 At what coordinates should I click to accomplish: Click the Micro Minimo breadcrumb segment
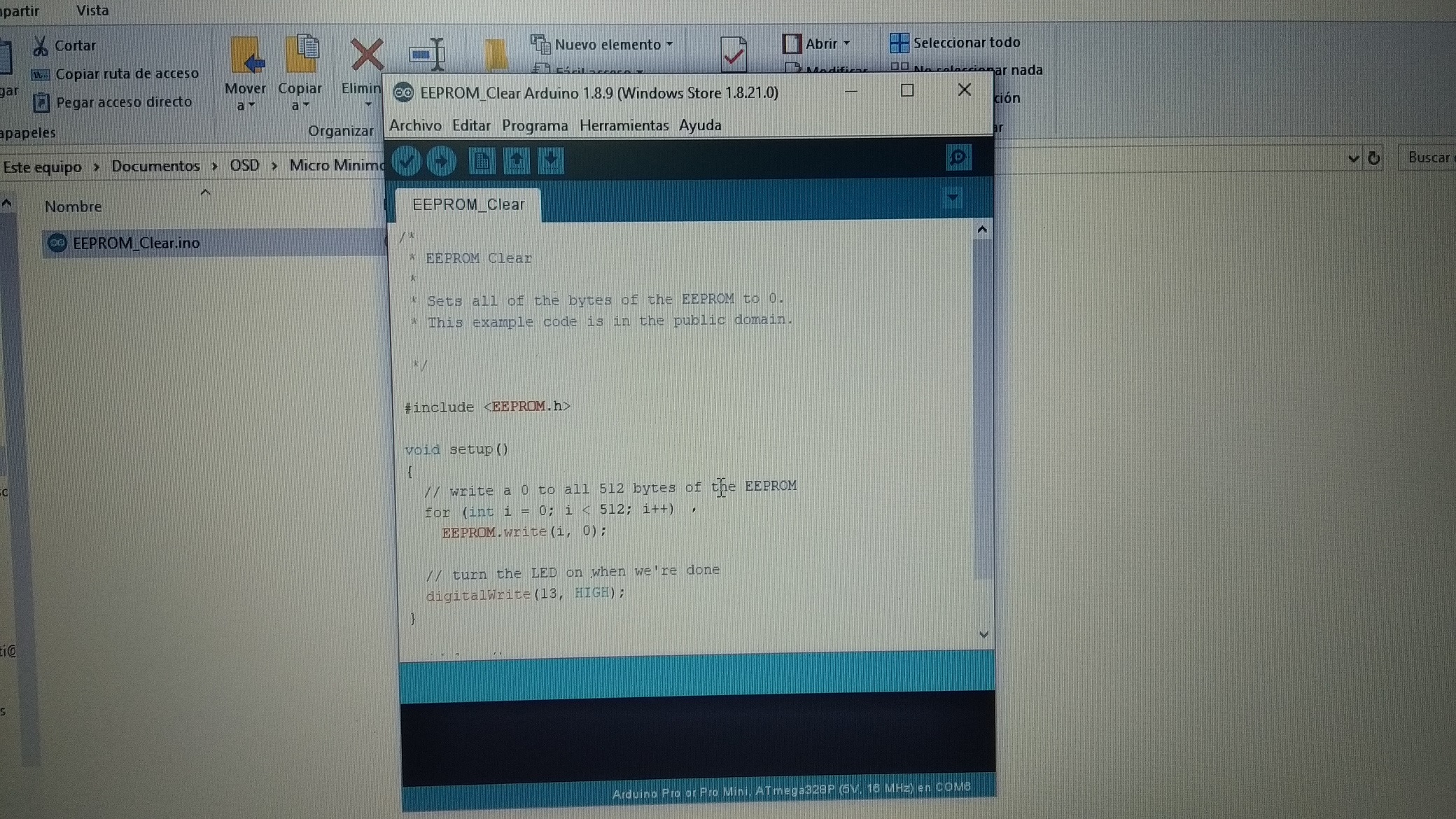337,165
